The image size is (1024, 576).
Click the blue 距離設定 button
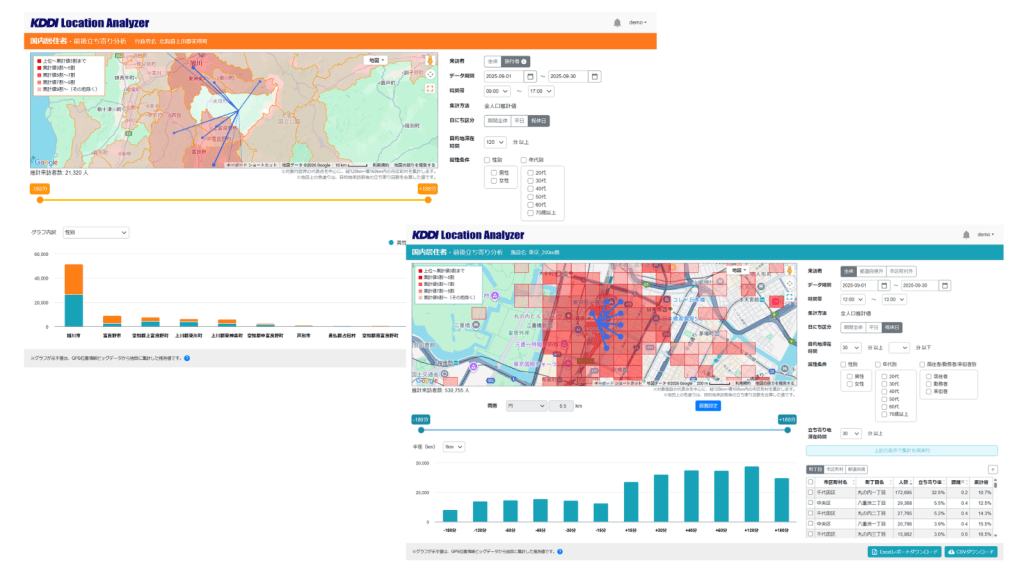pyautogui.click(x=708, y=406)
